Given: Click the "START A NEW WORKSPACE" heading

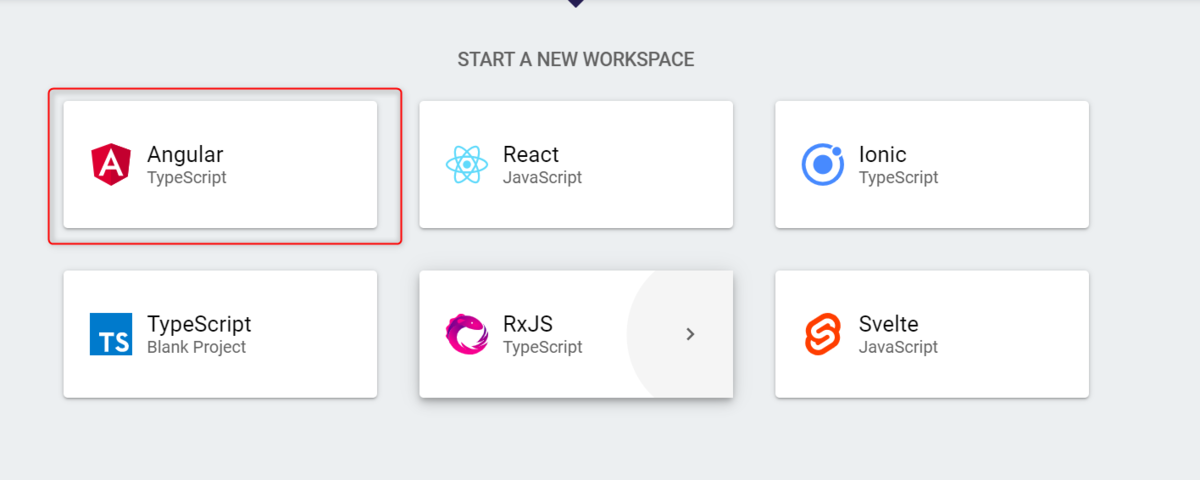Looking at the screenshot, I should [x=576, y=60].
